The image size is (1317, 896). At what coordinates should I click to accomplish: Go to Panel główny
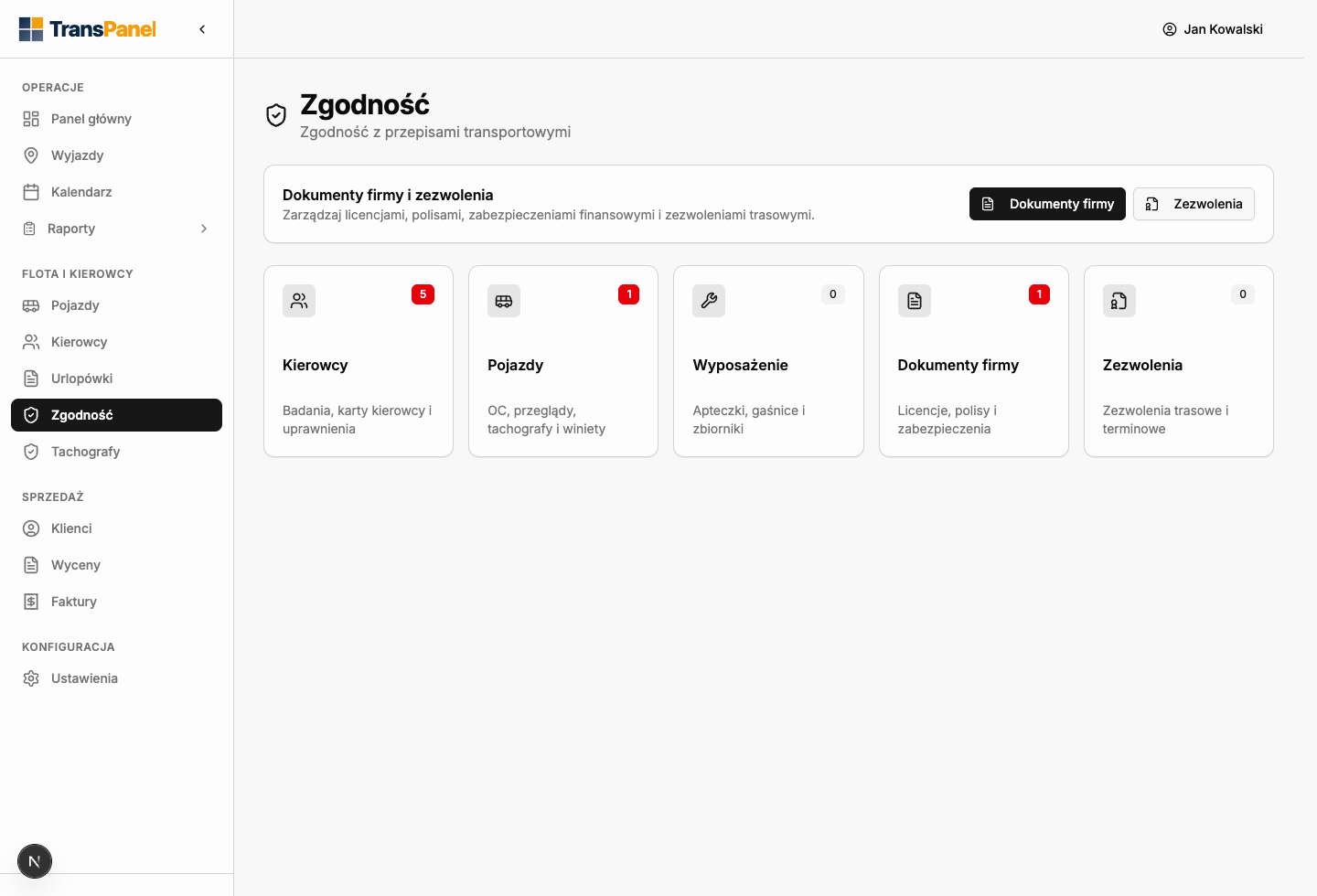116,119
